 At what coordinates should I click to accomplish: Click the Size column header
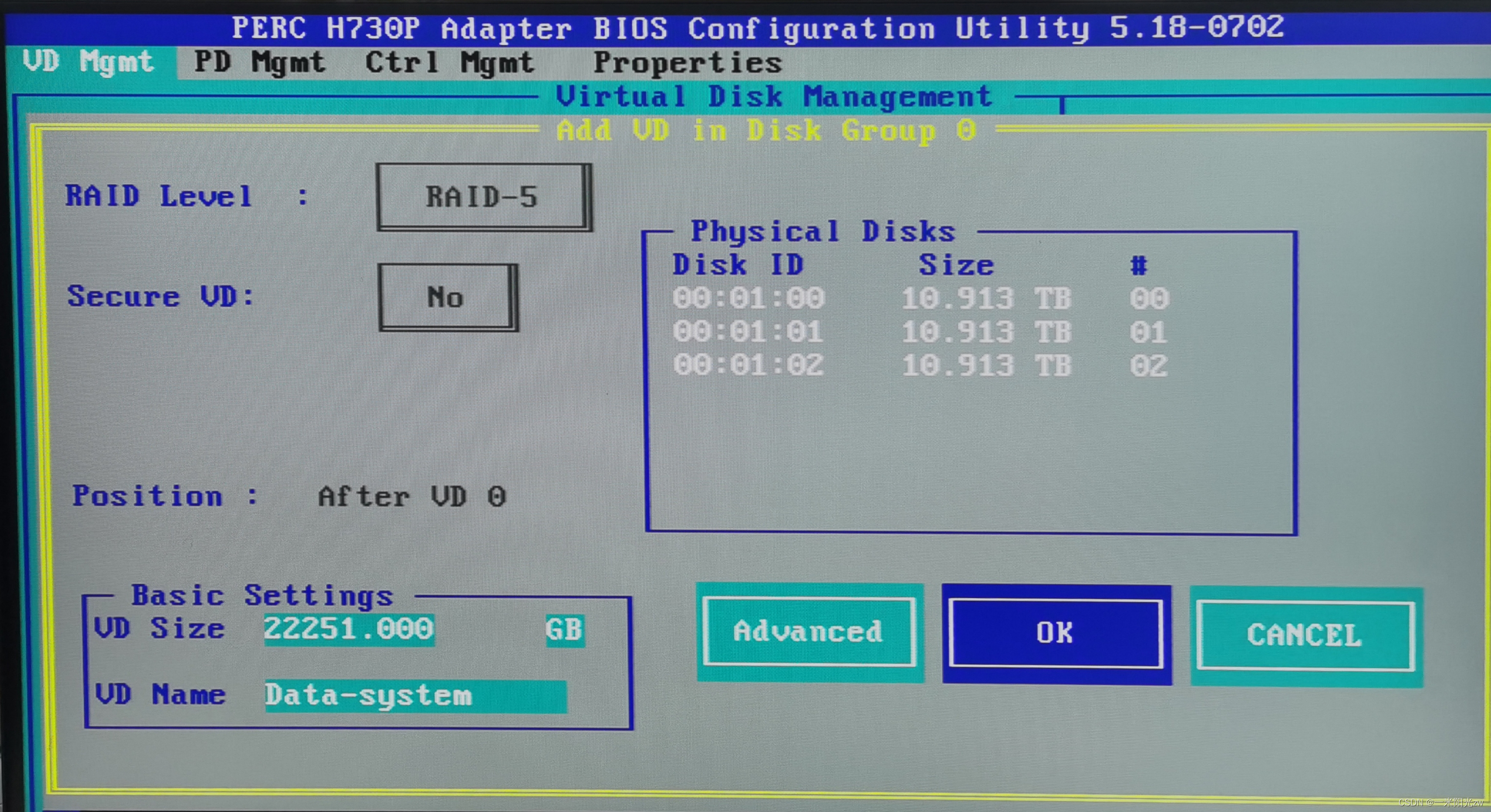click(956, 265)
